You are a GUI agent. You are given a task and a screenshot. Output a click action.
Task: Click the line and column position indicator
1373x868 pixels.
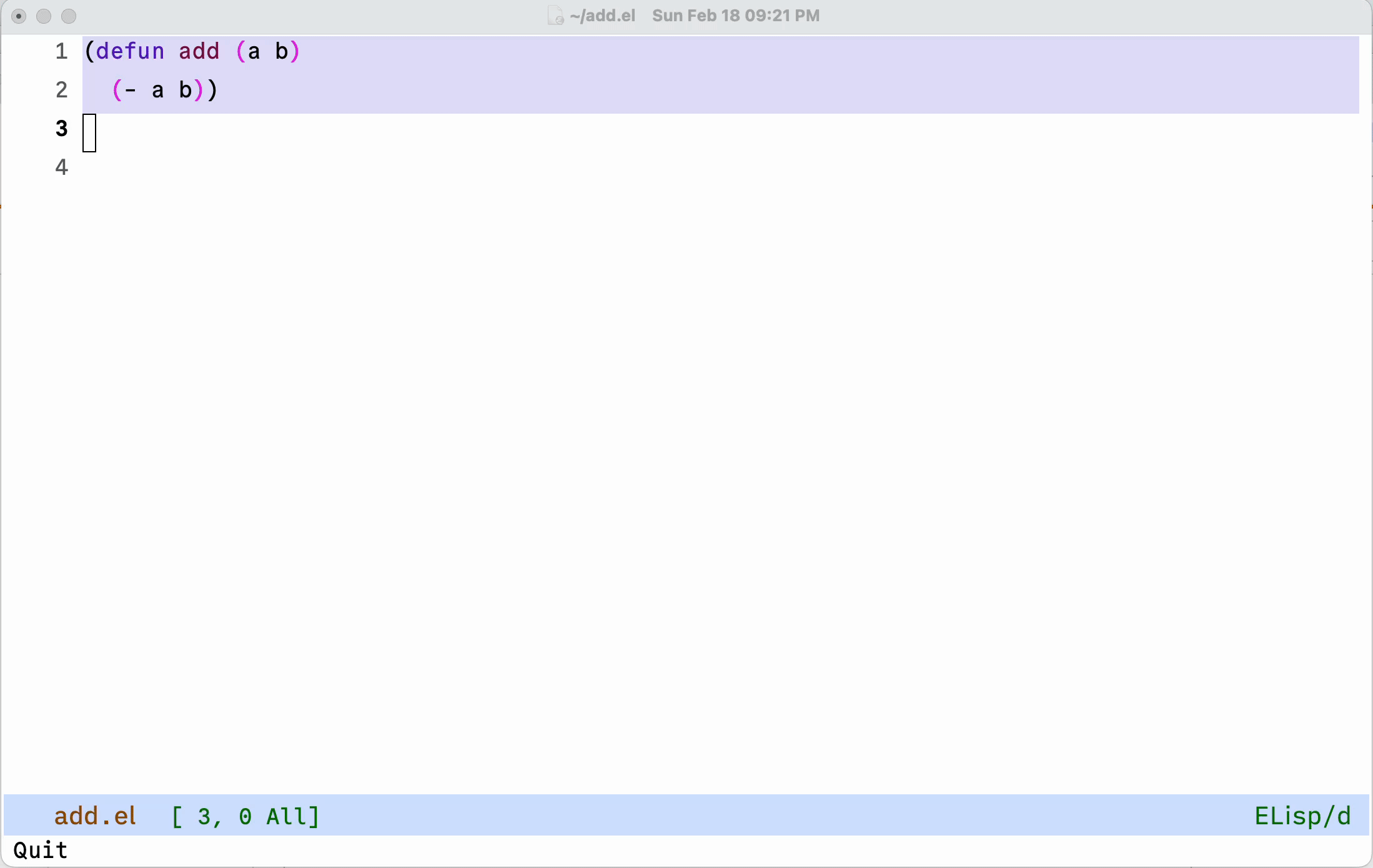(x=245, y=816)
